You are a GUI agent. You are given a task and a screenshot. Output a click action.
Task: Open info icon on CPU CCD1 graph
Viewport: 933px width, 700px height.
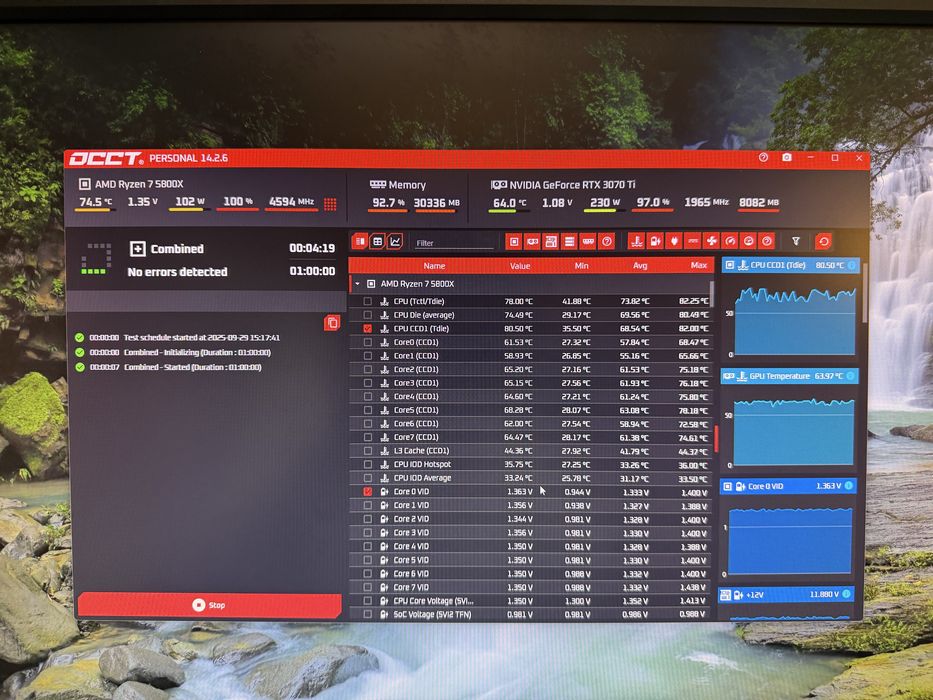pyautogui.click(x=851, y=265)
